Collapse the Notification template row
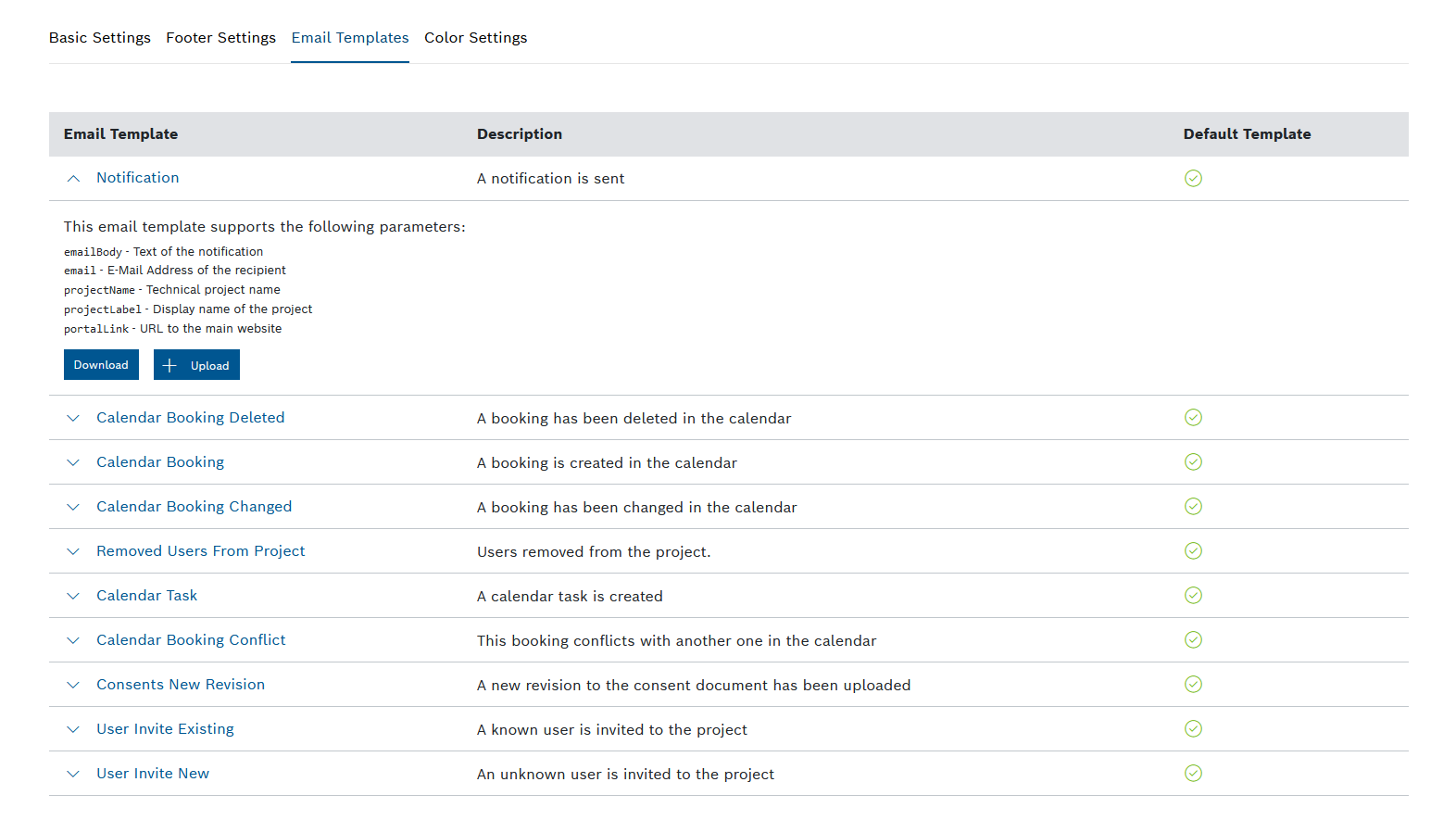The width and height of the screenshot is (1456, 820). 73,178
